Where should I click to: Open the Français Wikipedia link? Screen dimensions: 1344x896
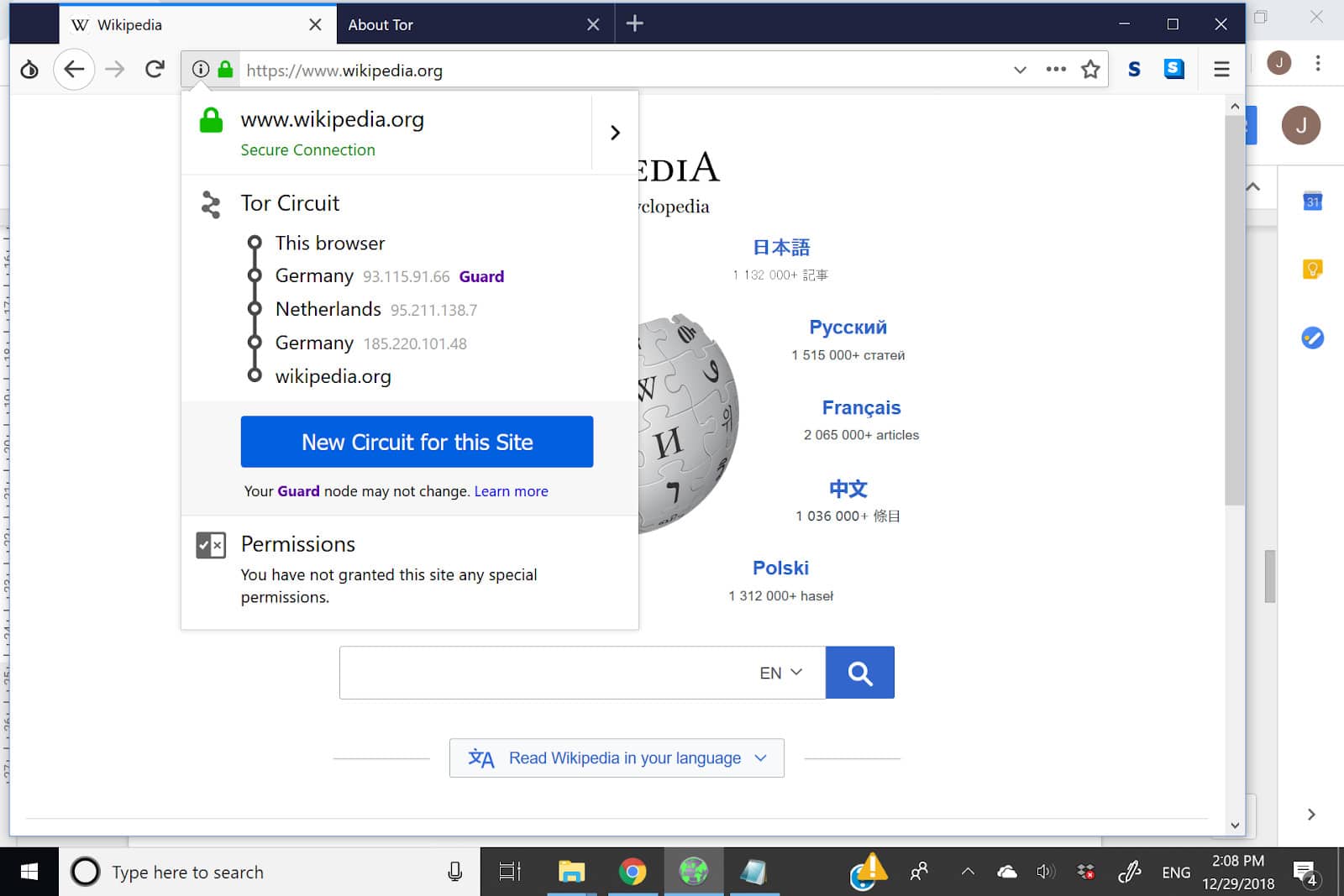[861, 408]
